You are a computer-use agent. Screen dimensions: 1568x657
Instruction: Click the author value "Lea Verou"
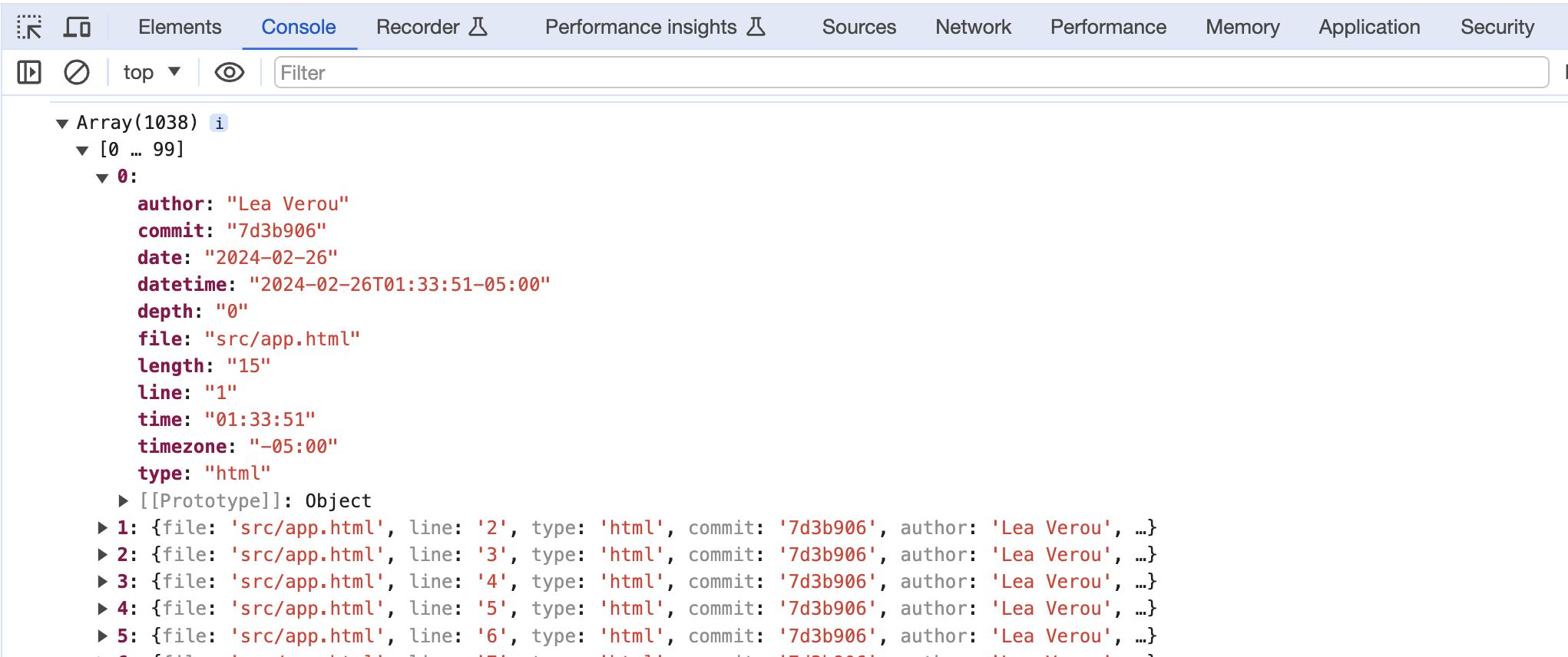288,204
